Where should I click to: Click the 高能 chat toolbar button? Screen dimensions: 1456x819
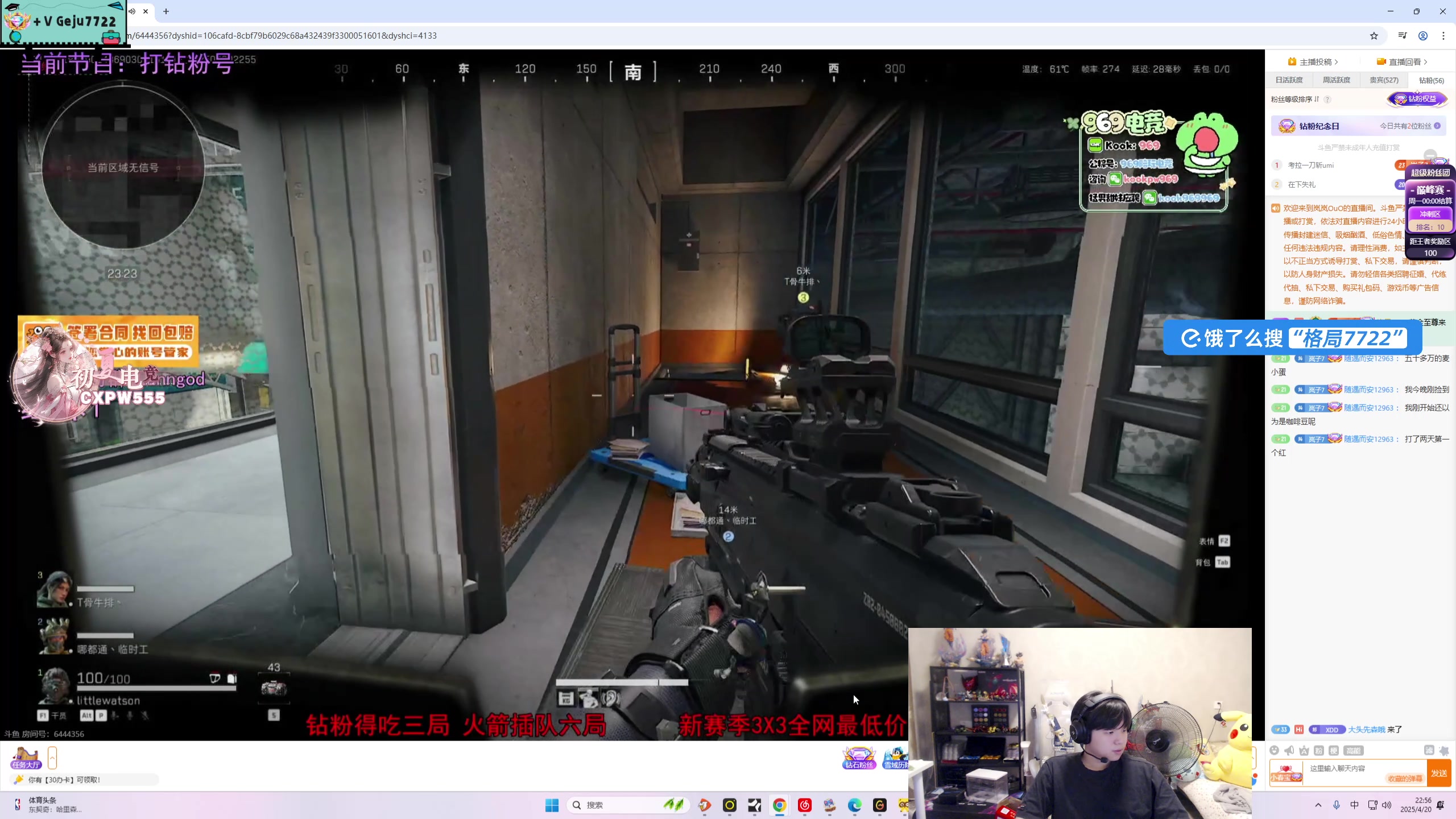1354,750
